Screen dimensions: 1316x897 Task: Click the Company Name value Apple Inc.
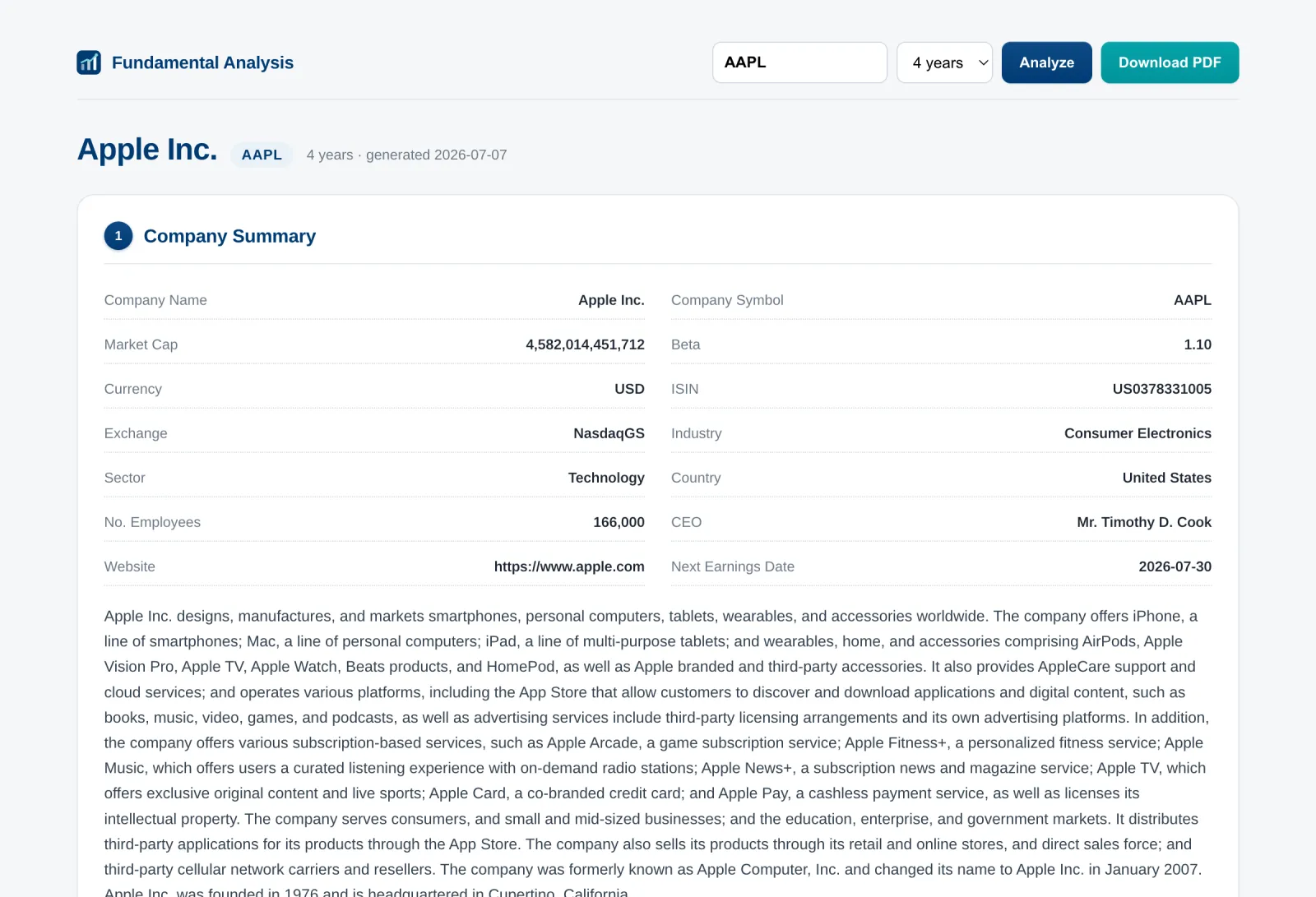coord(611,300)
